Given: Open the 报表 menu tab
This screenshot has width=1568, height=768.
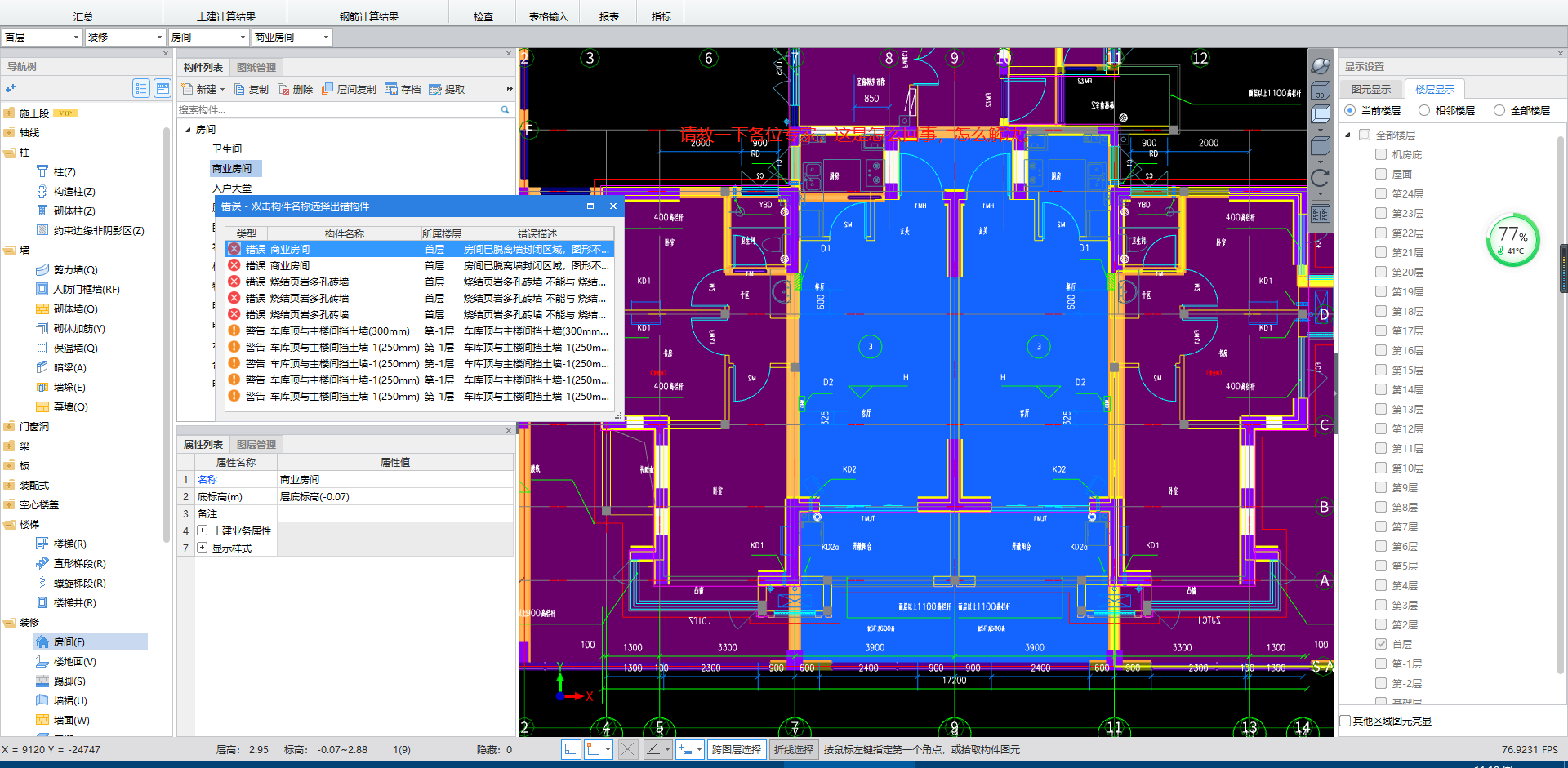Looking at the screenshot, I should point(609,16).
